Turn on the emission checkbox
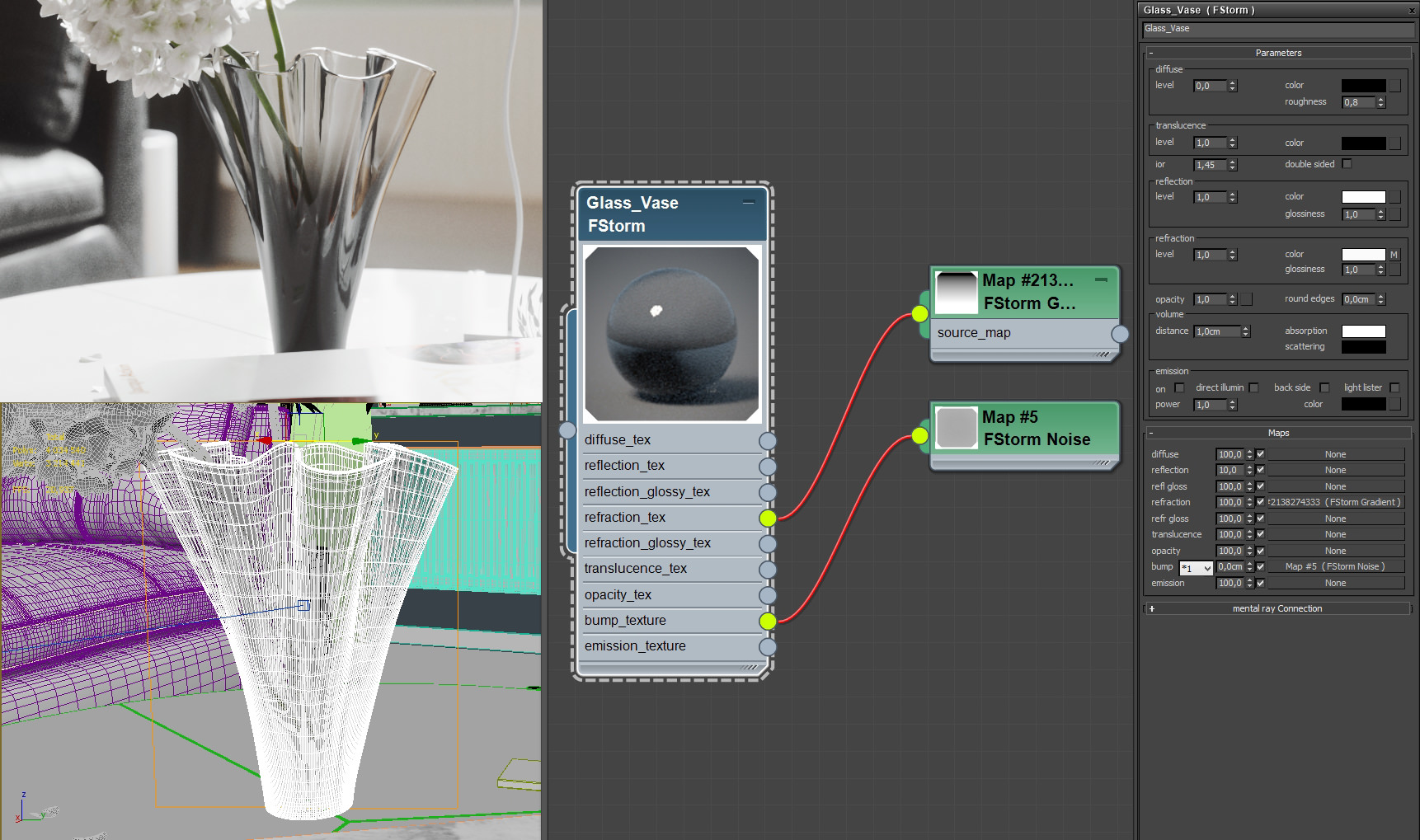Viewport: 1420px width, 840px height. click(x=1179, y=388)
